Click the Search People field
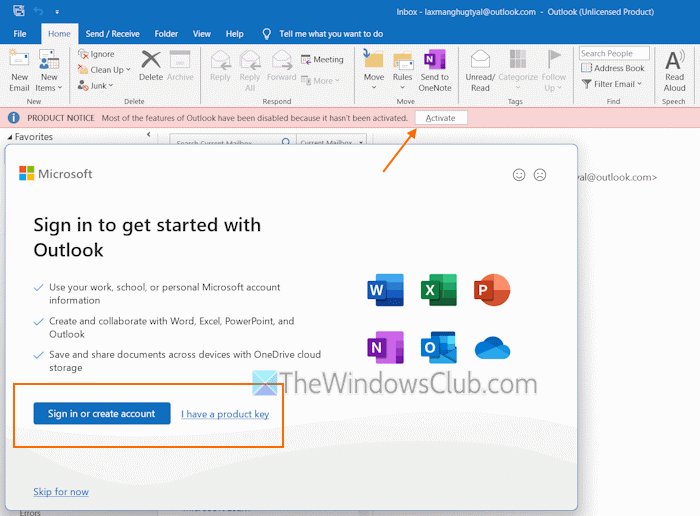 pos(614,53)
